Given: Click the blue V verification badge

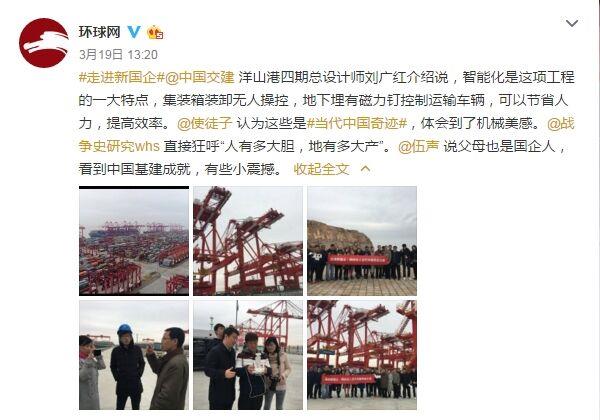Looking at the screenshot, I should 134,32.
